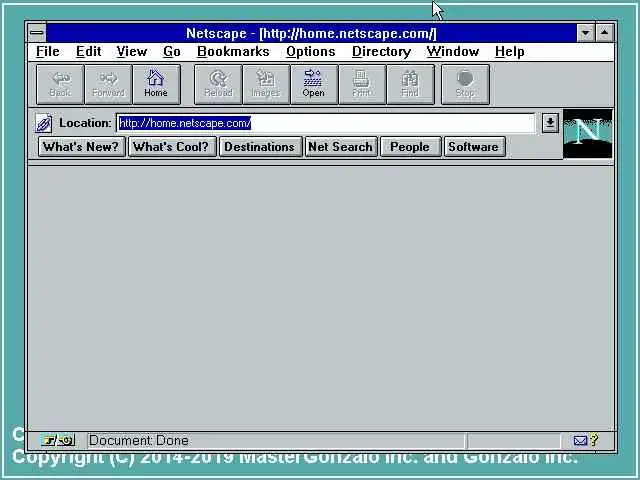Open the View menu
Image resolution: width=640 pixels, height=480 pixels.
(131, 51)
